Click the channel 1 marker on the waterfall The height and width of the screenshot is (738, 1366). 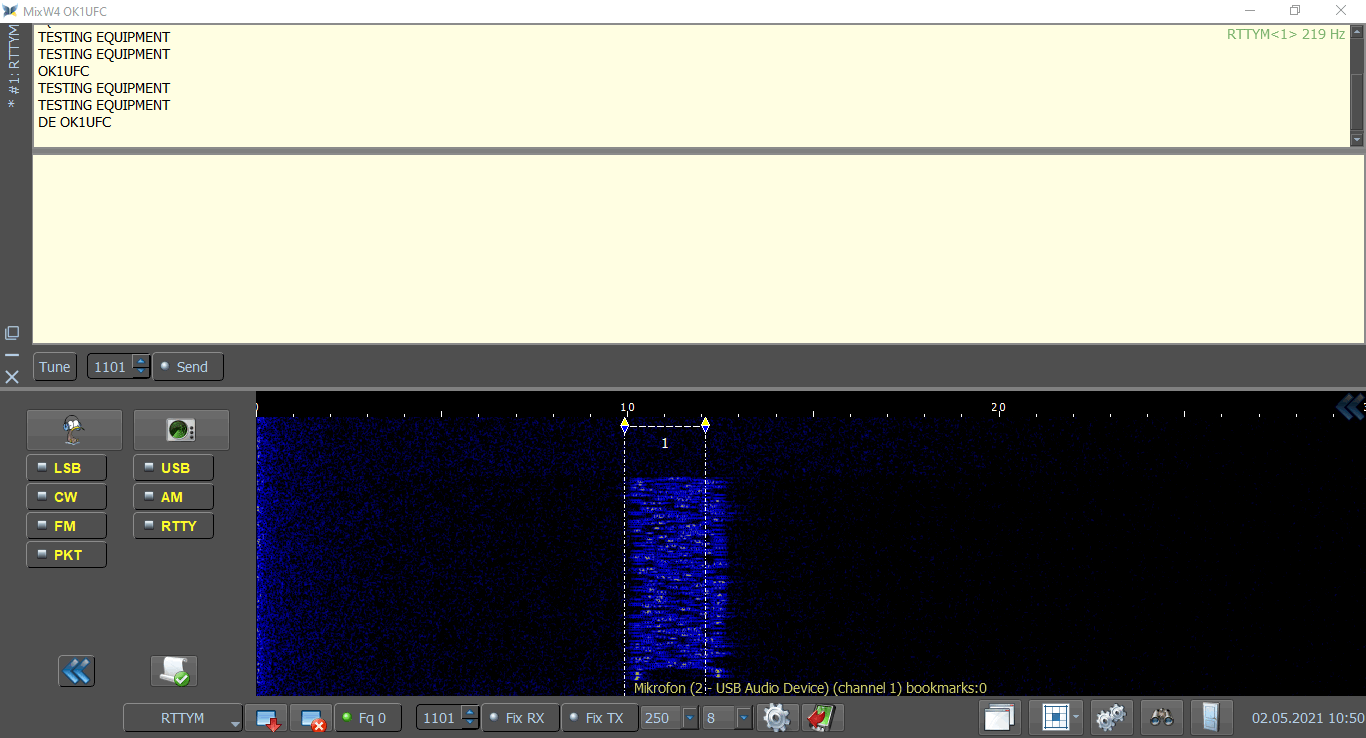pyautogui.click(x=665, y=443)
